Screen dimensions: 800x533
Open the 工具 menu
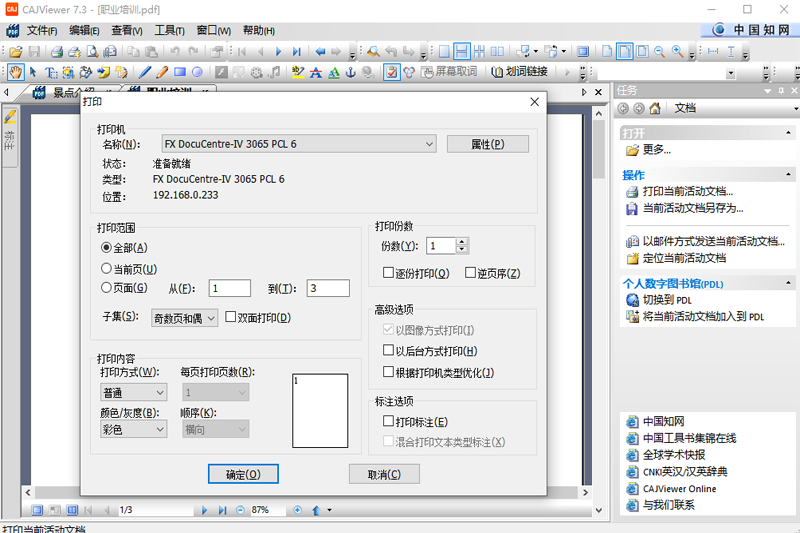click(x=169, y=30)
